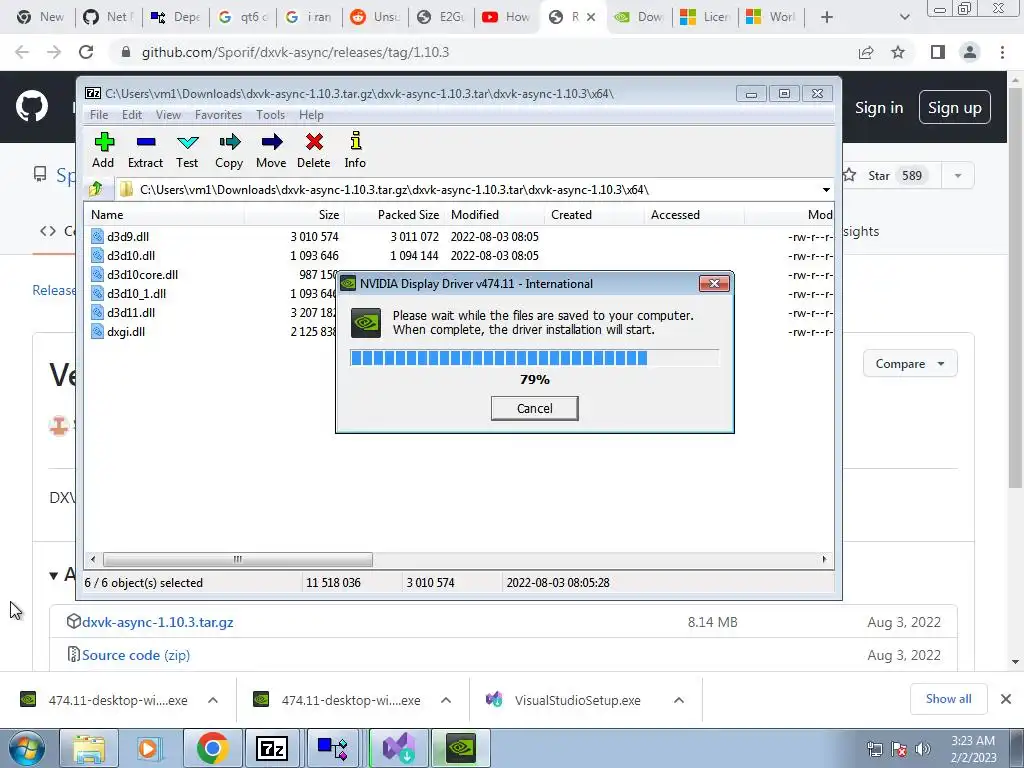The width and height of the screenshot is (1024, 768).
Task: Cancel the NVIDIA driver extraction
Action: tap(534, 408)
